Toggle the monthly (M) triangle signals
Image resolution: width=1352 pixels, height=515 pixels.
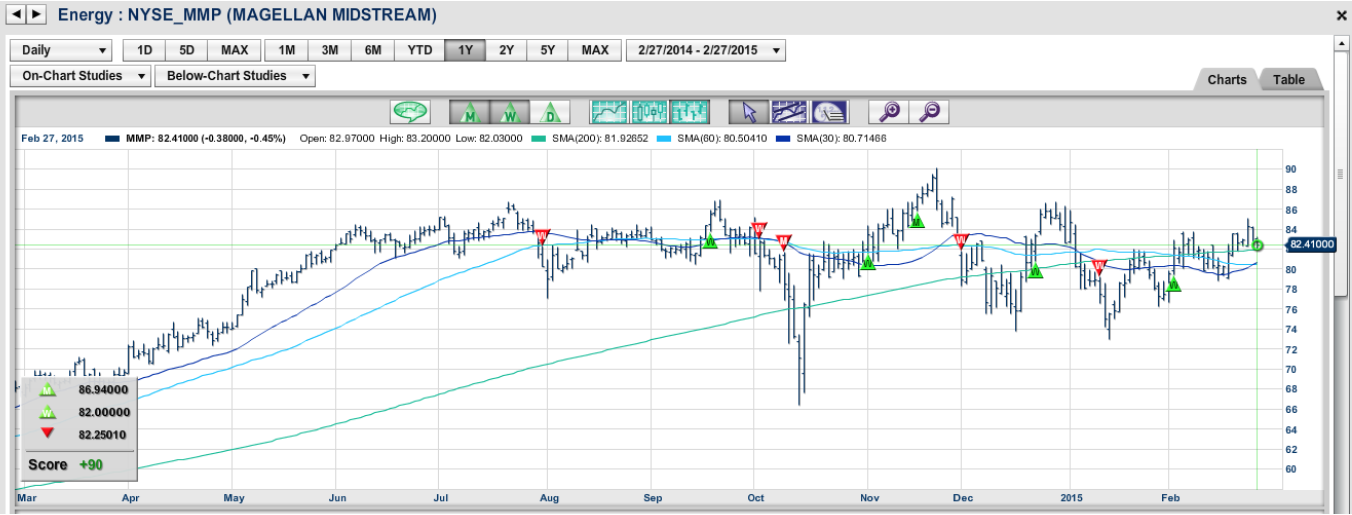pos(468,112)
